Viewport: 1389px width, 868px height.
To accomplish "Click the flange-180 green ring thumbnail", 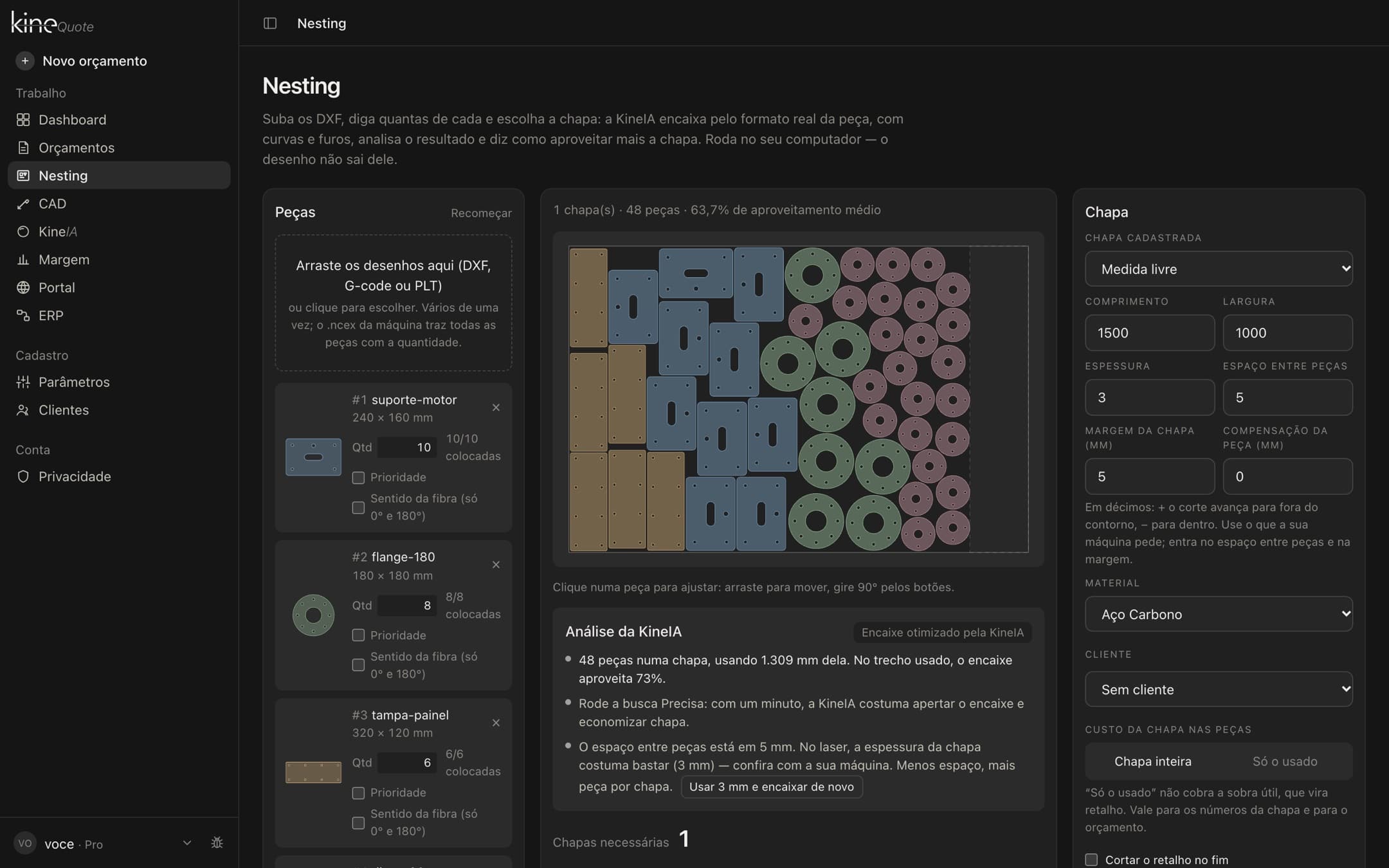I will pyautogui.click(x=313, y=615).
